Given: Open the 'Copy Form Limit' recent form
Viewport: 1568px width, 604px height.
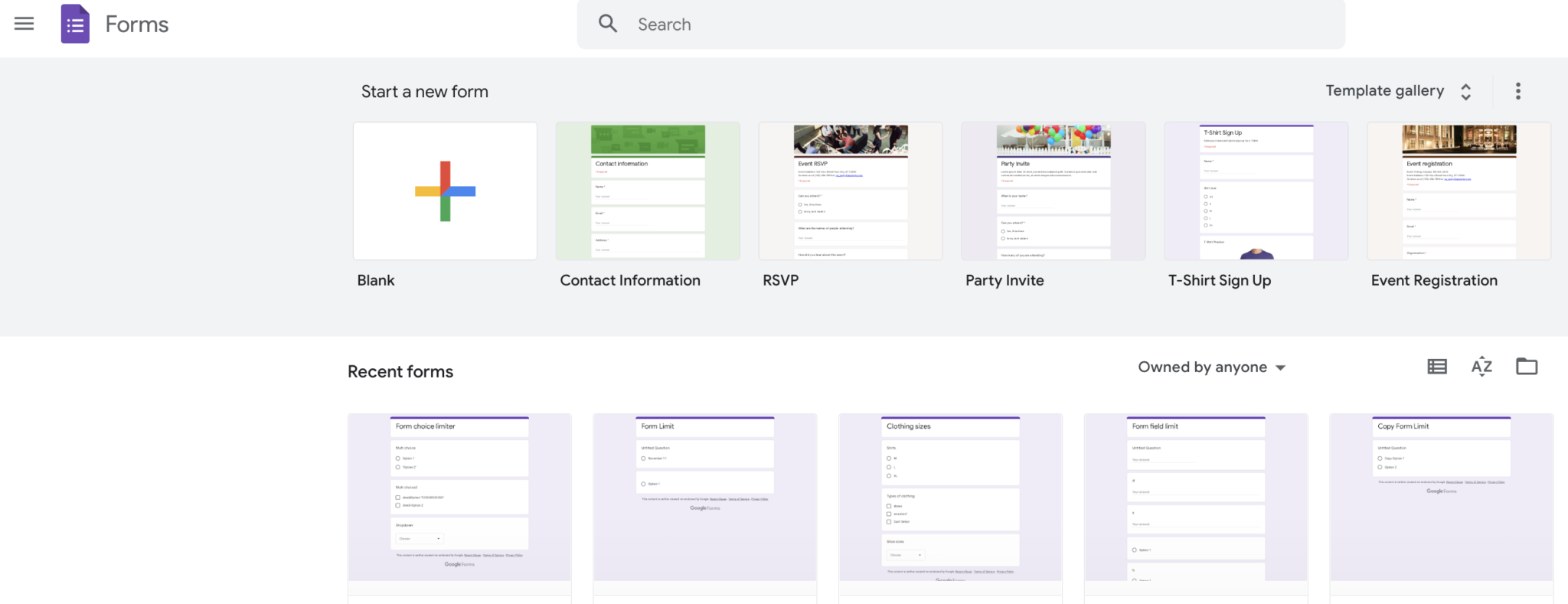Looking at the screenshot, I should tap(1441, 498).
